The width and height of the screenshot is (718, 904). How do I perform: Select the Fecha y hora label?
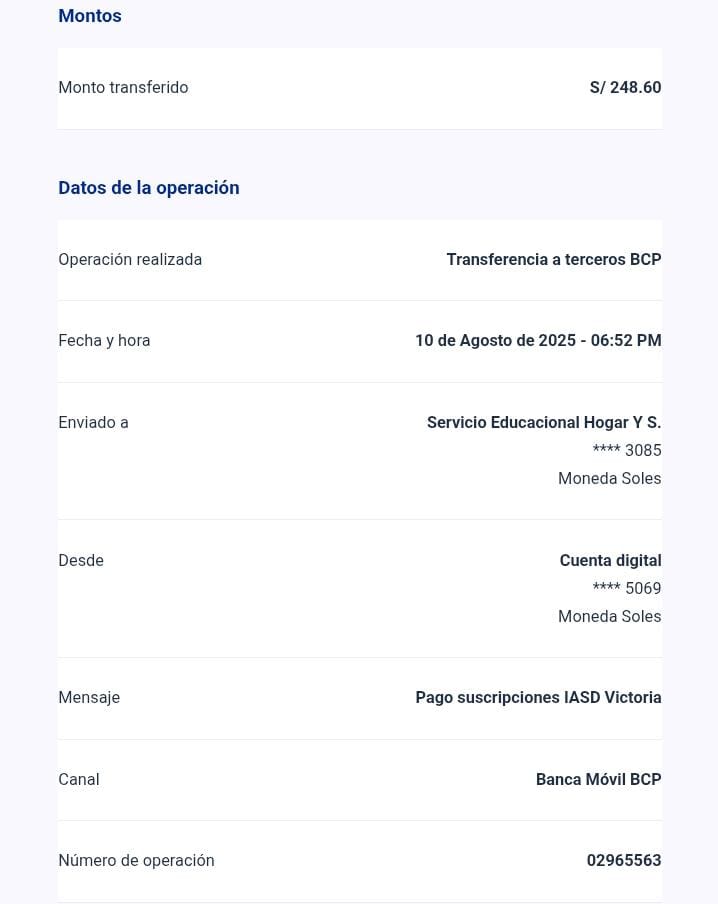coord(104,341)
